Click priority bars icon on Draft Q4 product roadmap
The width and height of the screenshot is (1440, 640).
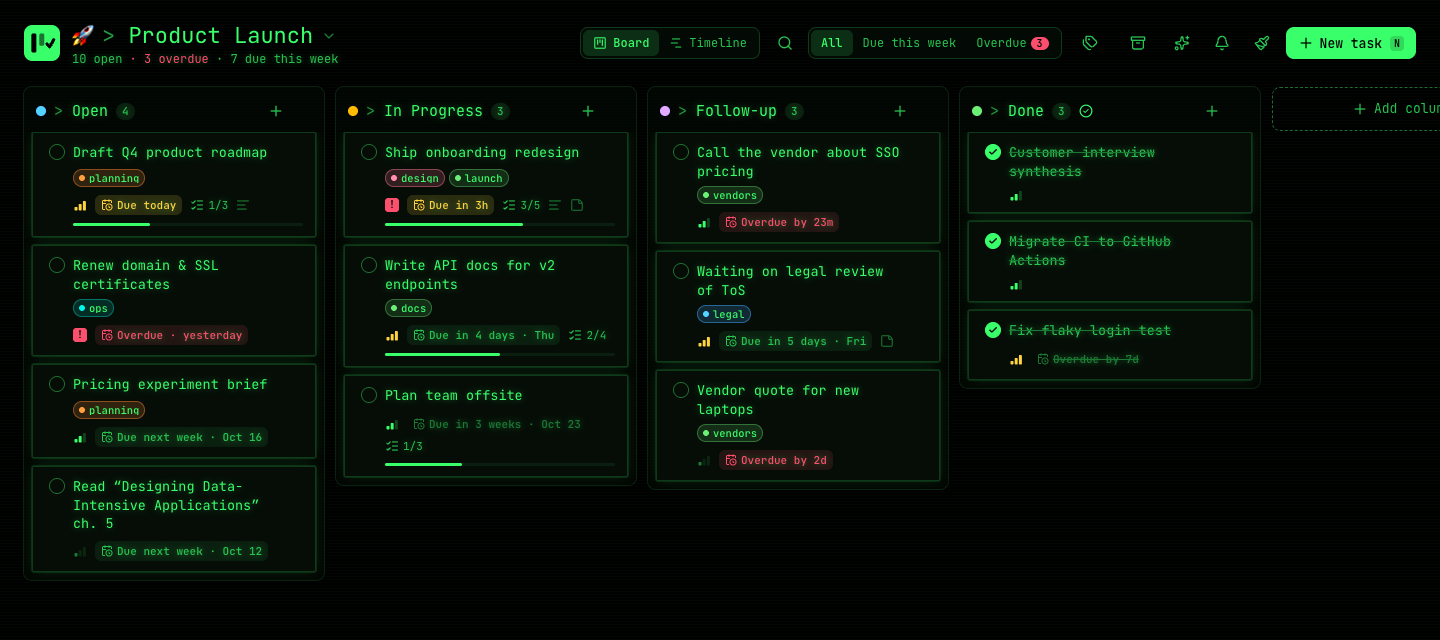pos(80,205)
